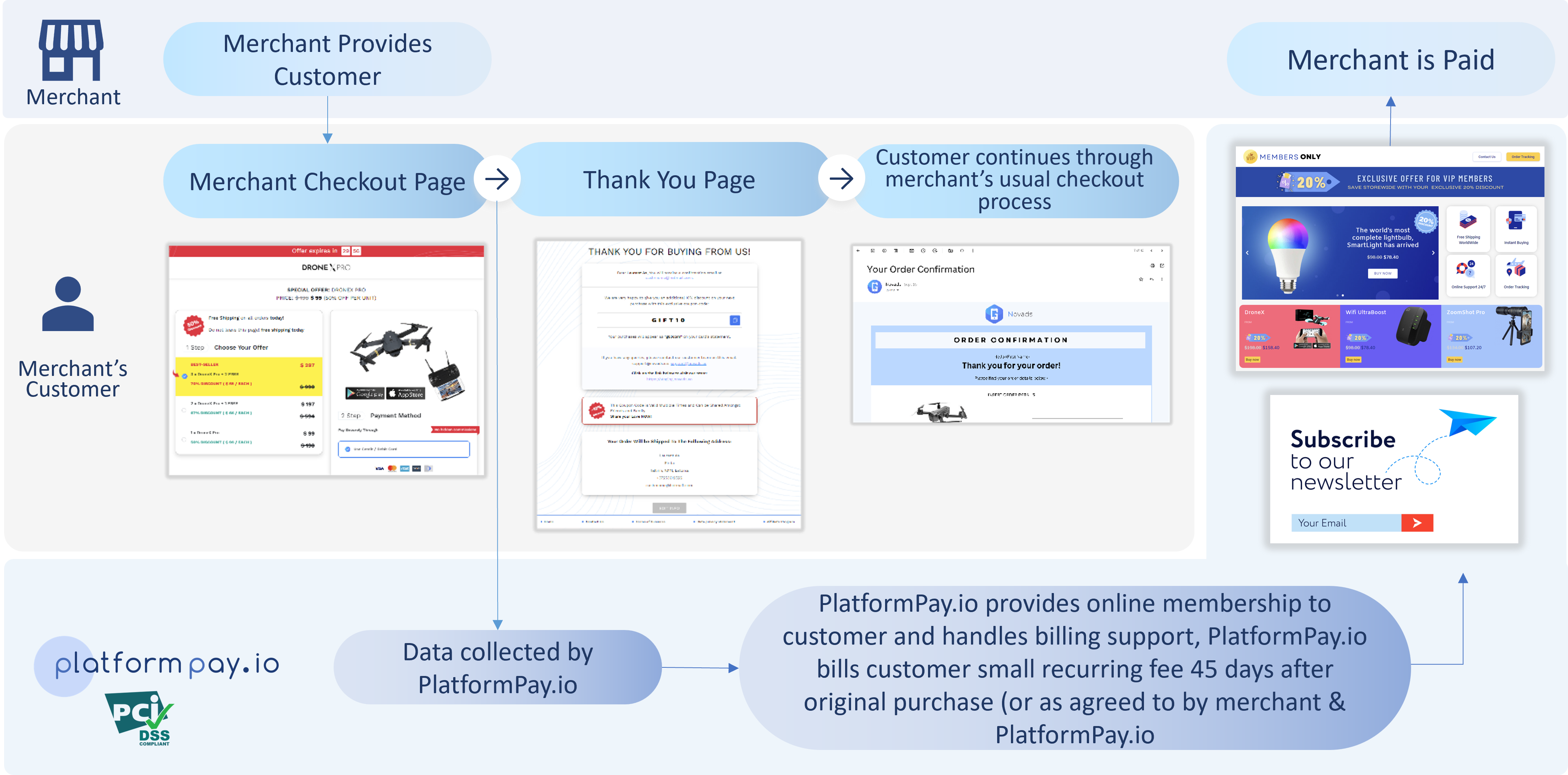Click the right arrow on the SmartLight carousel
The width and height of the screenshot is (1568, 775).
point(1434,253)
